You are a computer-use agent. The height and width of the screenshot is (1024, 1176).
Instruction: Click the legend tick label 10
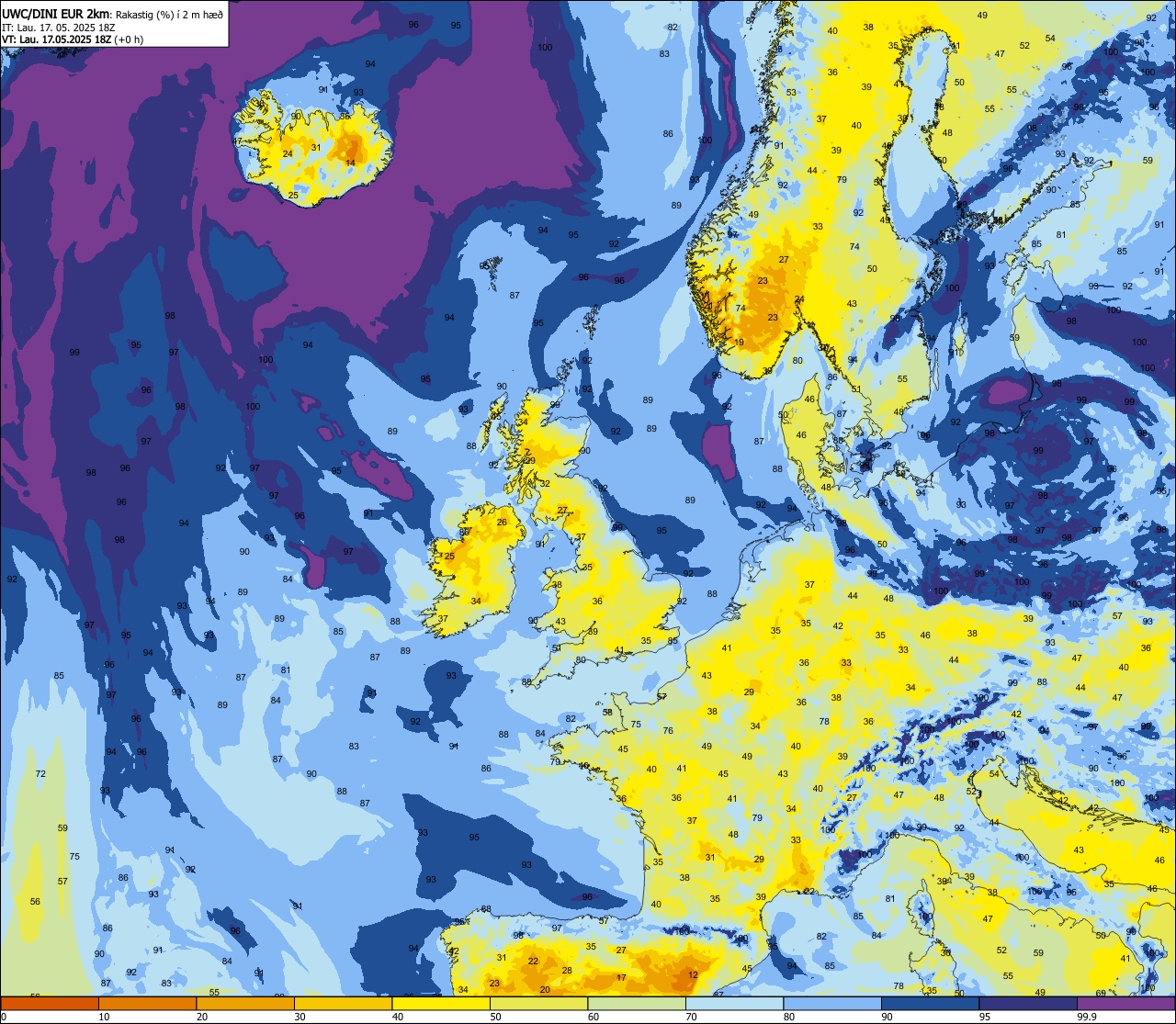pos(104,1017)
